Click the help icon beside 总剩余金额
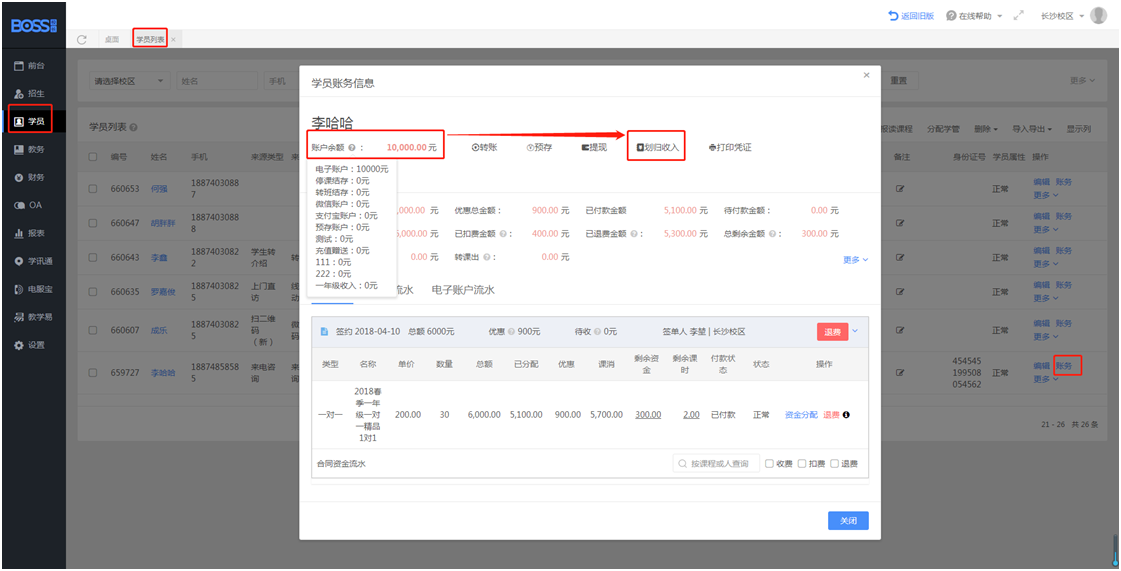This screenshot has width=1121, height=571. 772,234
